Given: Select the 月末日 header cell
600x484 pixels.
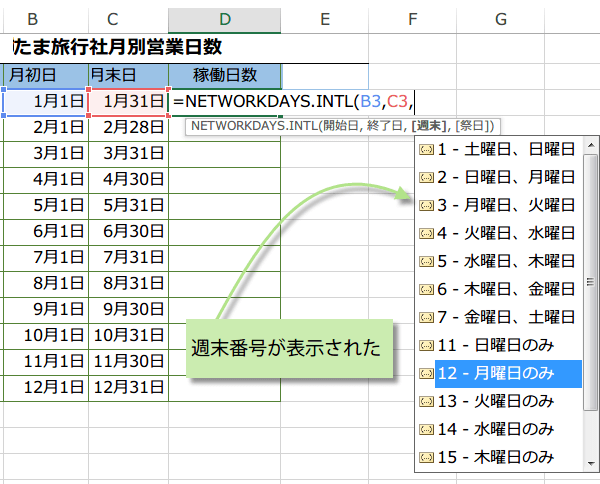Looking at the screenshot, I should [x=128, y=76].
